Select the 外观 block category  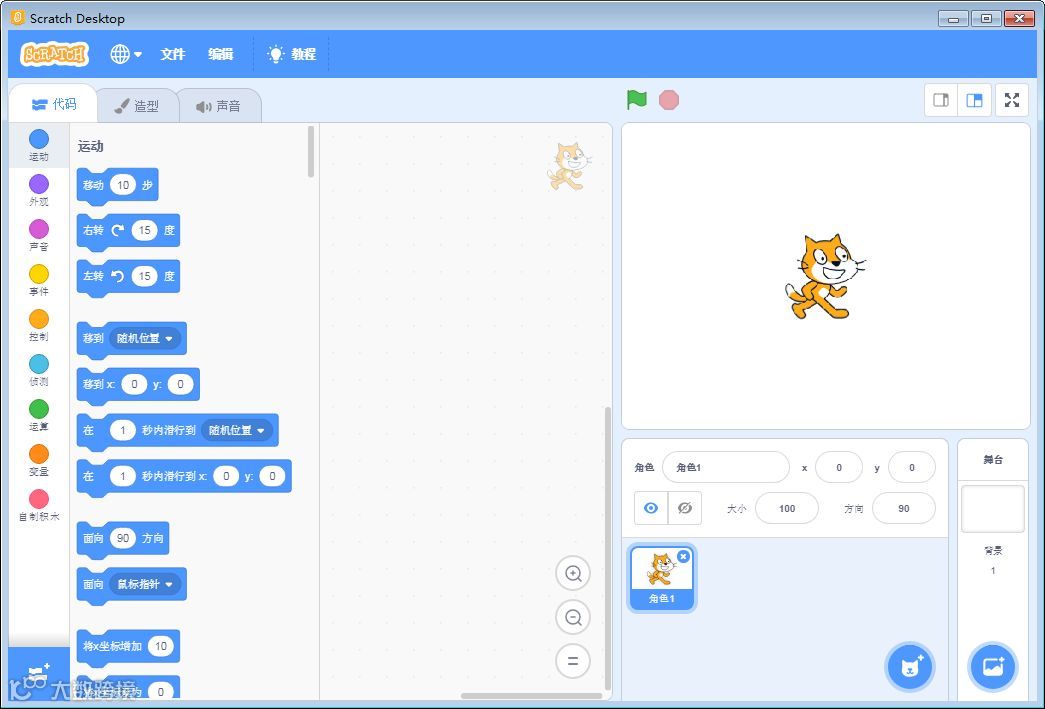pos(39,191)
